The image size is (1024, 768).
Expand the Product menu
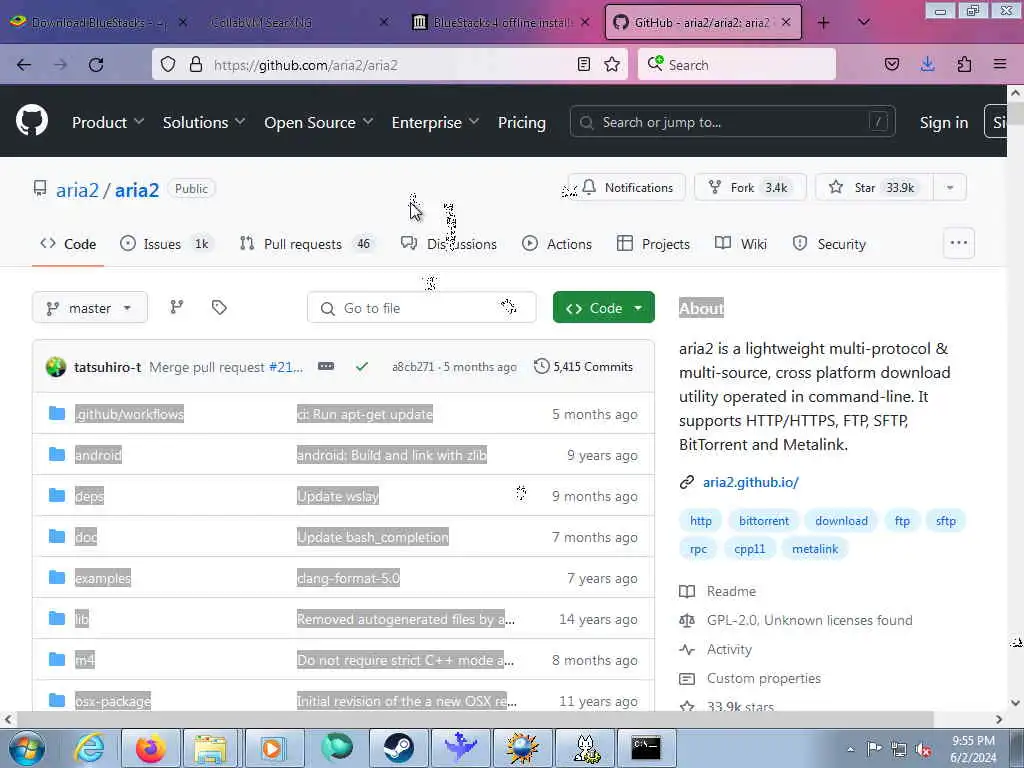click(x=108, y=122)
